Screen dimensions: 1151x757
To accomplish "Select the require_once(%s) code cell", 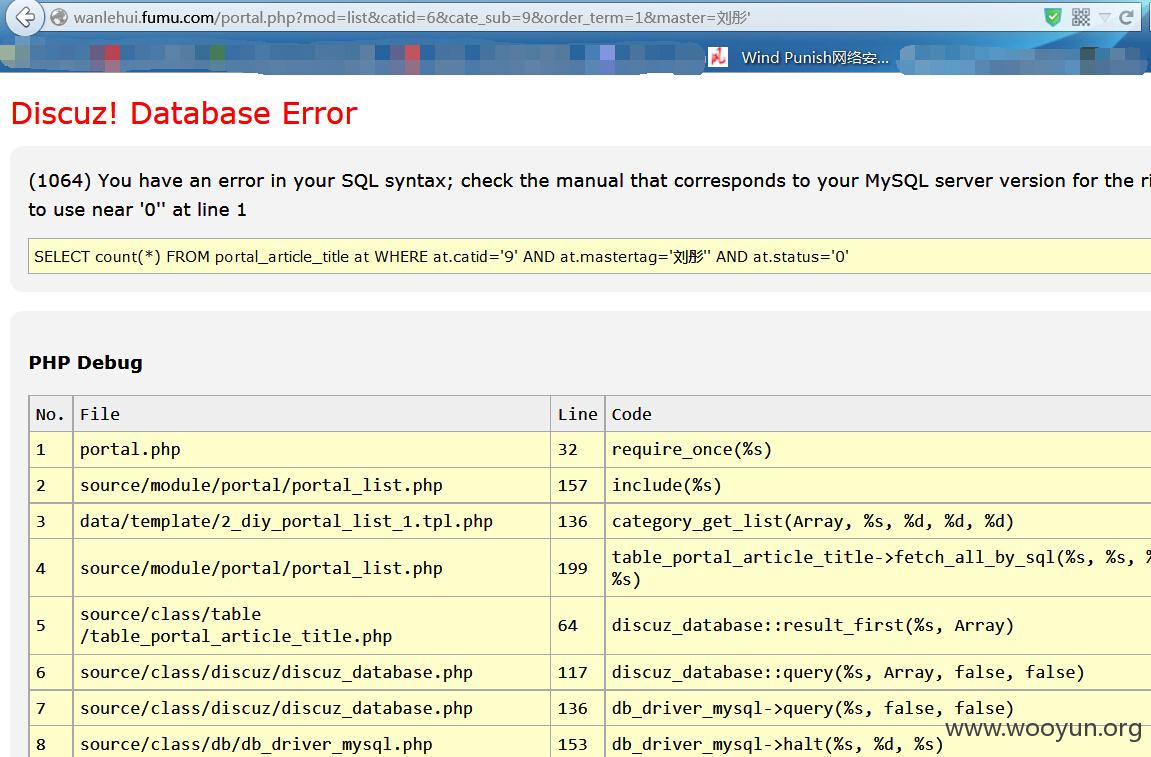I will click(878, 449).
